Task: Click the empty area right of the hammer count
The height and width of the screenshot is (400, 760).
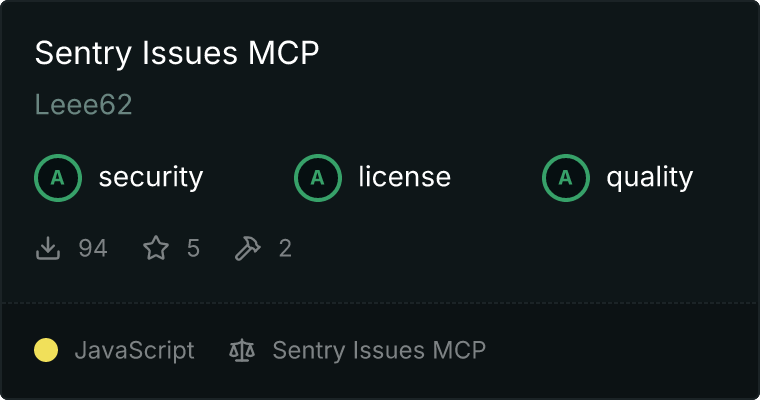Action: [x=523, y=248]
